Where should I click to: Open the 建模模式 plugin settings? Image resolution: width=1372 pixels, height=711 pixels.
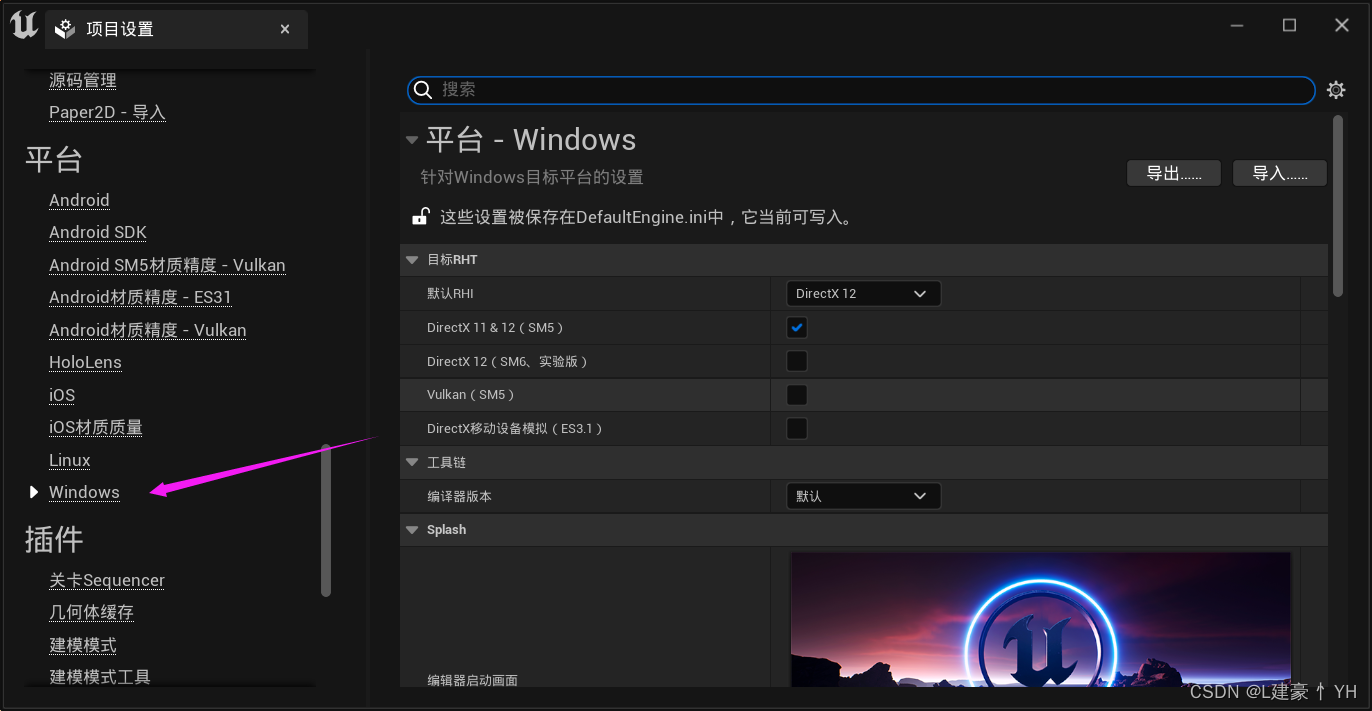coord(83,645)
